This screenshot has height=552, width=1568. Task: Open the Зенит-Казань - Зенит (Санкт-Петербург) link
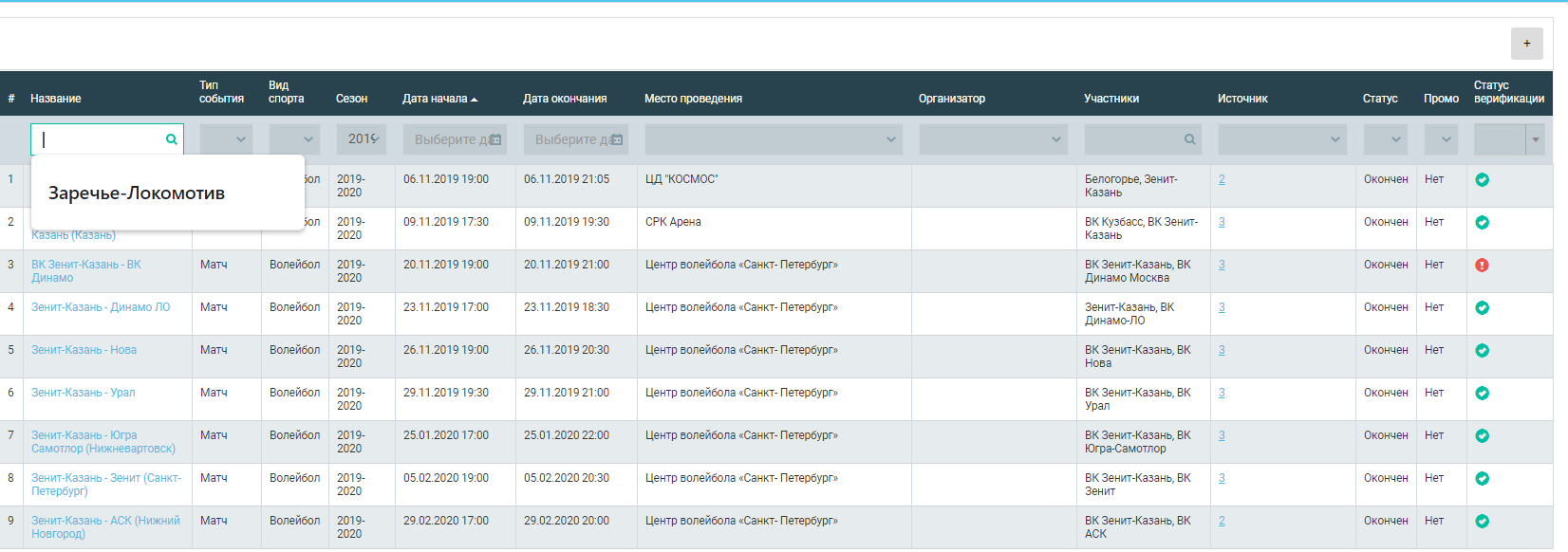106,485
